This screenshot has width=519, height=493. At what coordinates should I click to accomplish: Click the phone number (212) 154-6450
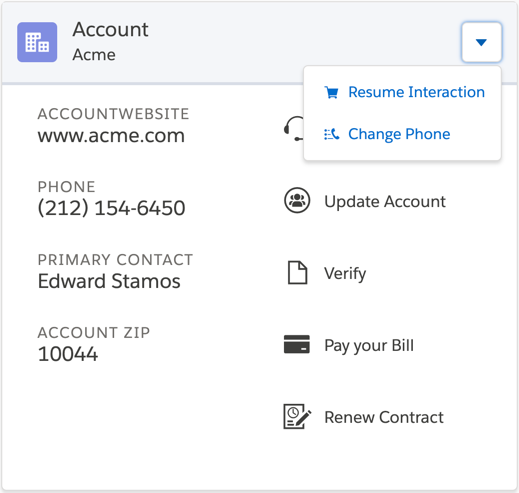(x=111, y=208)
